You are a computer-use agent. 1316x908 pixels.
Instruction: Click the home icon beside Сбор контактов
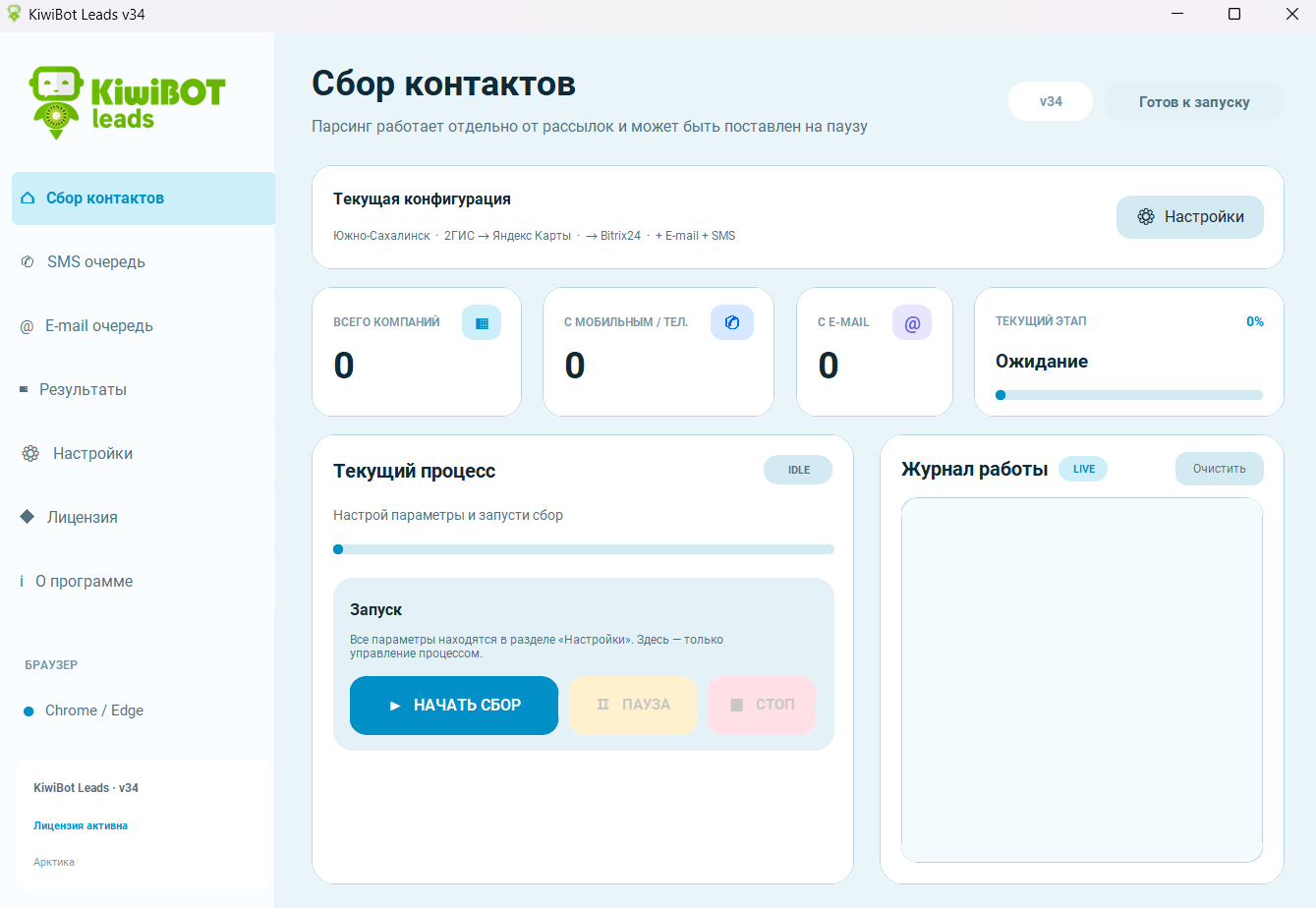point(28,198)
